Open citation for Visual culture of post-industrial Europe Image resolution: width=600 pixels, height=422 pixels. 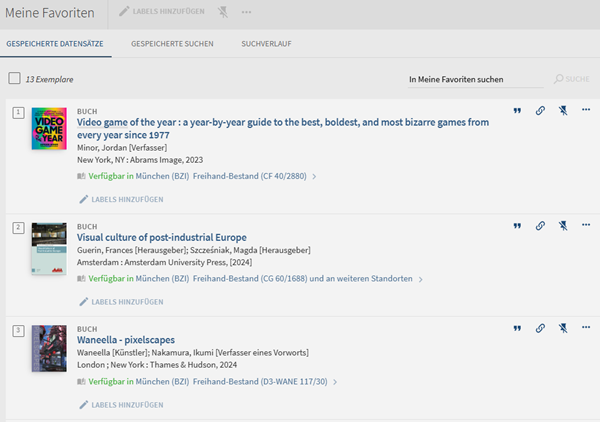coord(517,226)
